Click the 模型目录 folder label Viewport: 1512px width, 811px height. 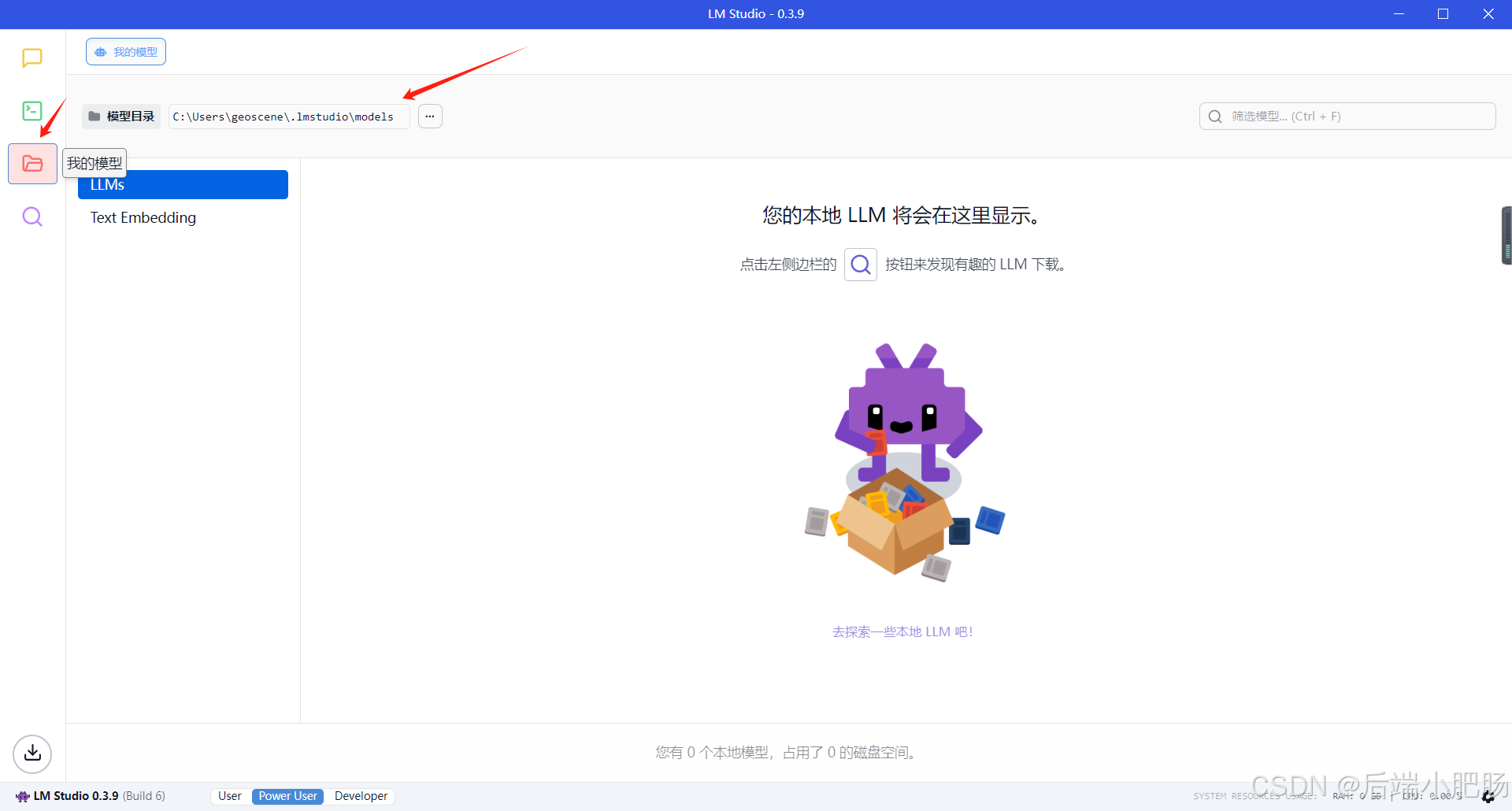(x=121, y=117)
